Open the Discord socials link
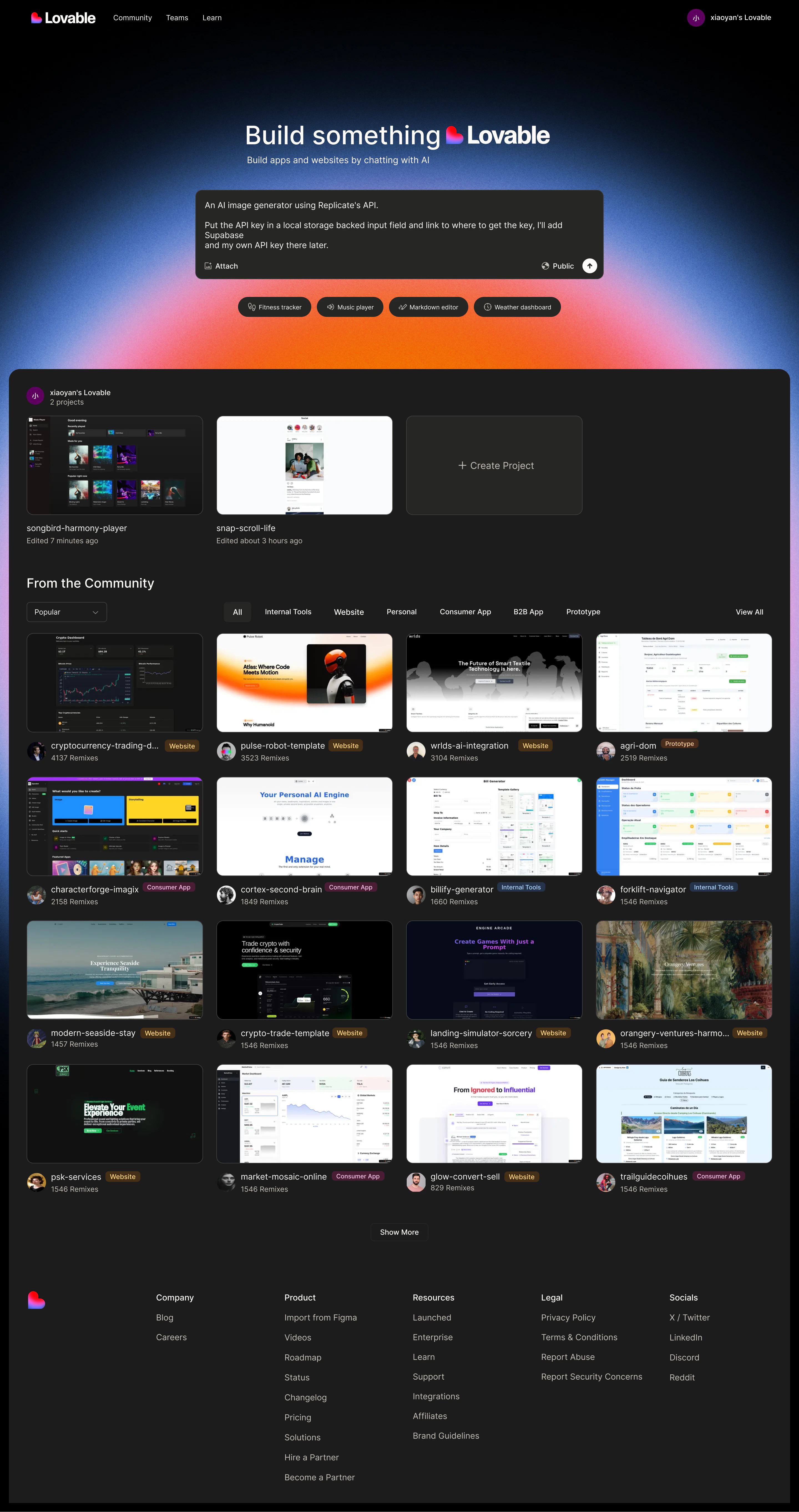 click(684, 1358)
